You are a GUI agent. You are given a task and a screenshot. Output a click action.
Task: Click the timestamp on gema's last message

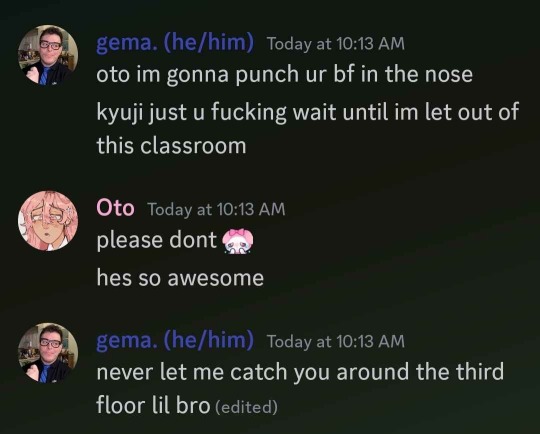point(336,341)
